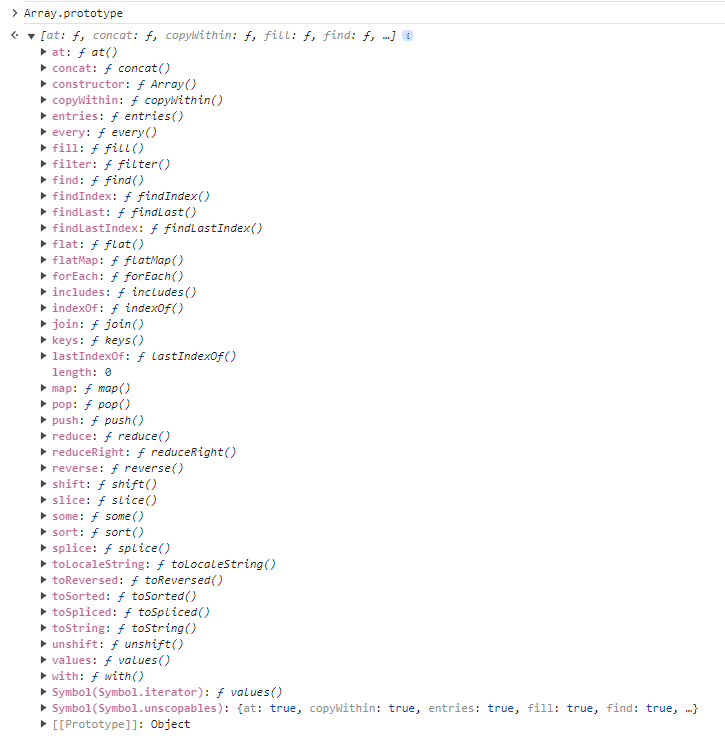Image resolution: width=725 pixels, height=742 pixels.
Task: Expand the flatMap function entry
Action: [x=44, y=260]
